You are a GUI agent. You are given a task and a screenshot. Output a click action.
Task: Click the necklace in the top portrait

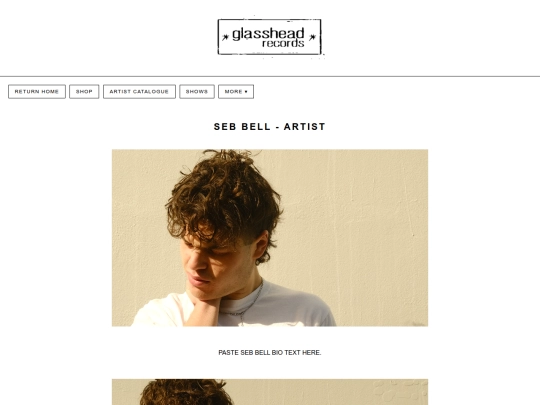tap(246, 305)
